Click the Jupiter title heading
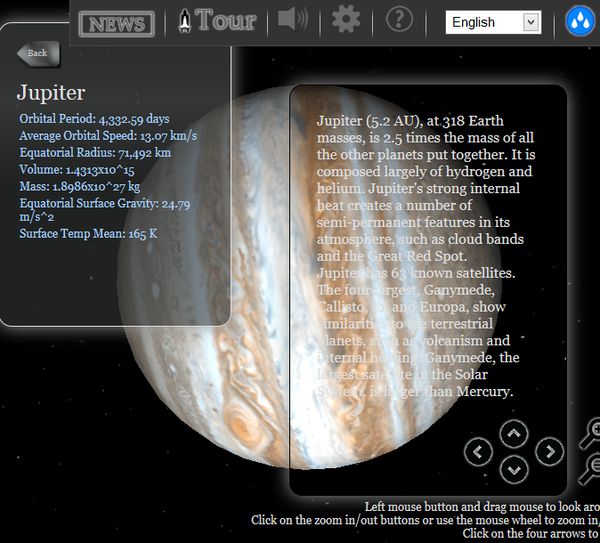 coord(51,93)
